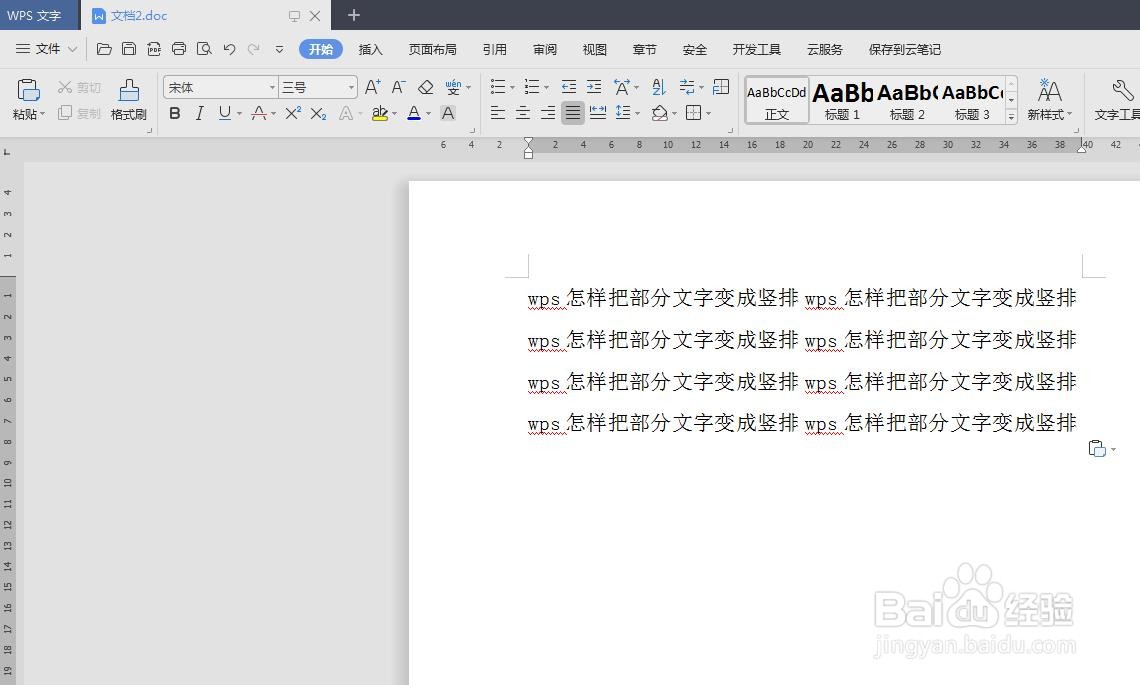Image resolution: width=1140 pixels, height=685 pixels.
Task: Open borders dropdown arrow
Action: 708,113
